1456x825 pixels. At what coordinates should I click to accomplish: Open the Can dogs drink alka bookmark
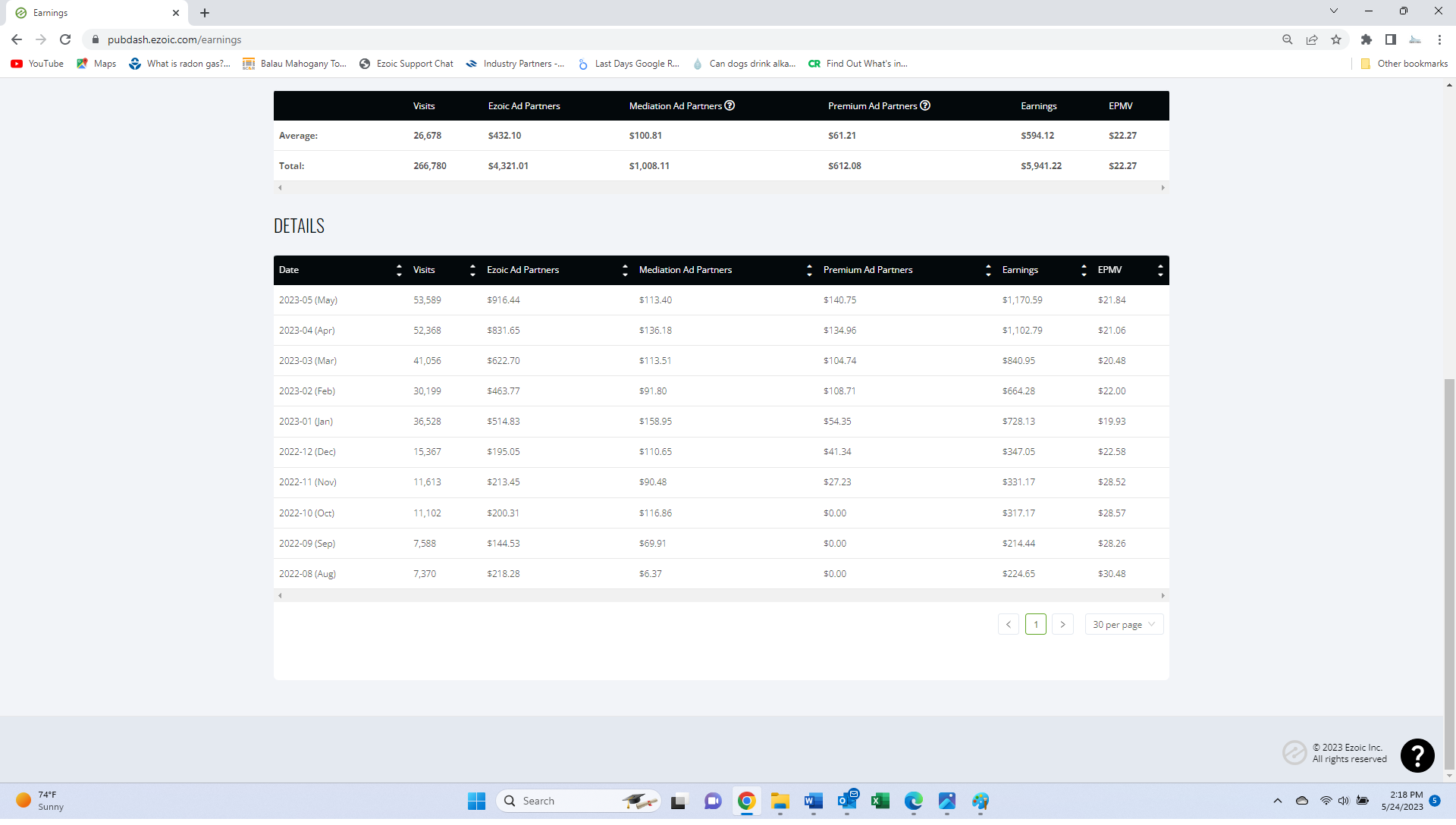[x=744, y=64]
